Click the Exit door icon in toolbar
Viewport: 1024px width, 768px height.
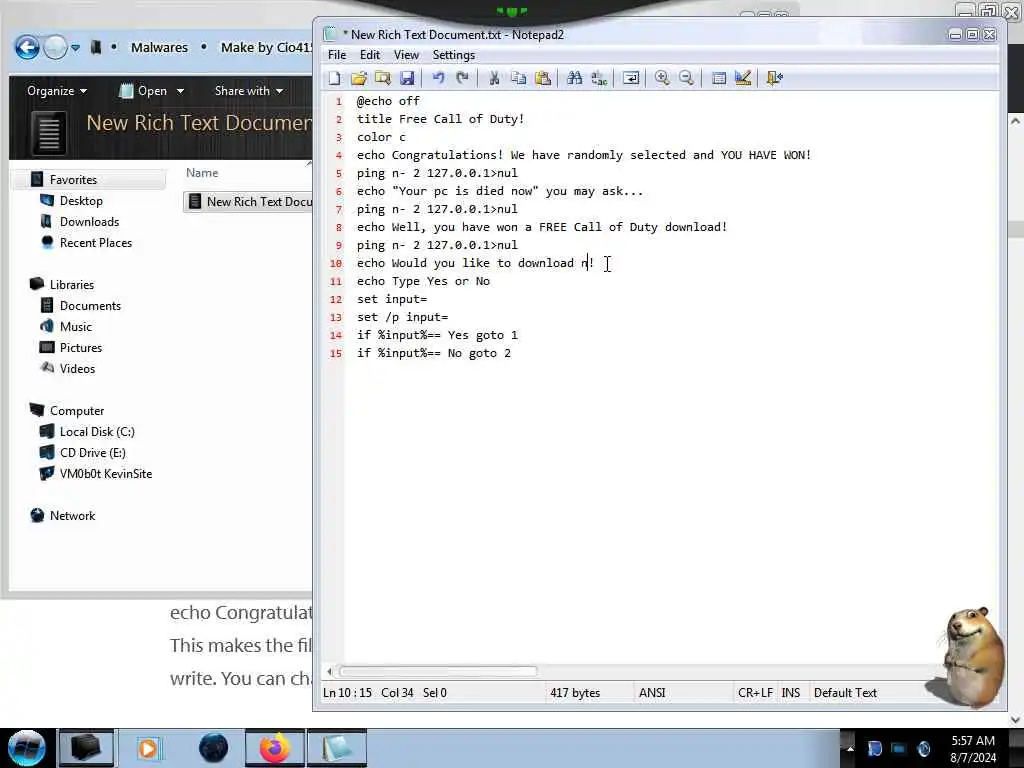(x=775, y=78)
